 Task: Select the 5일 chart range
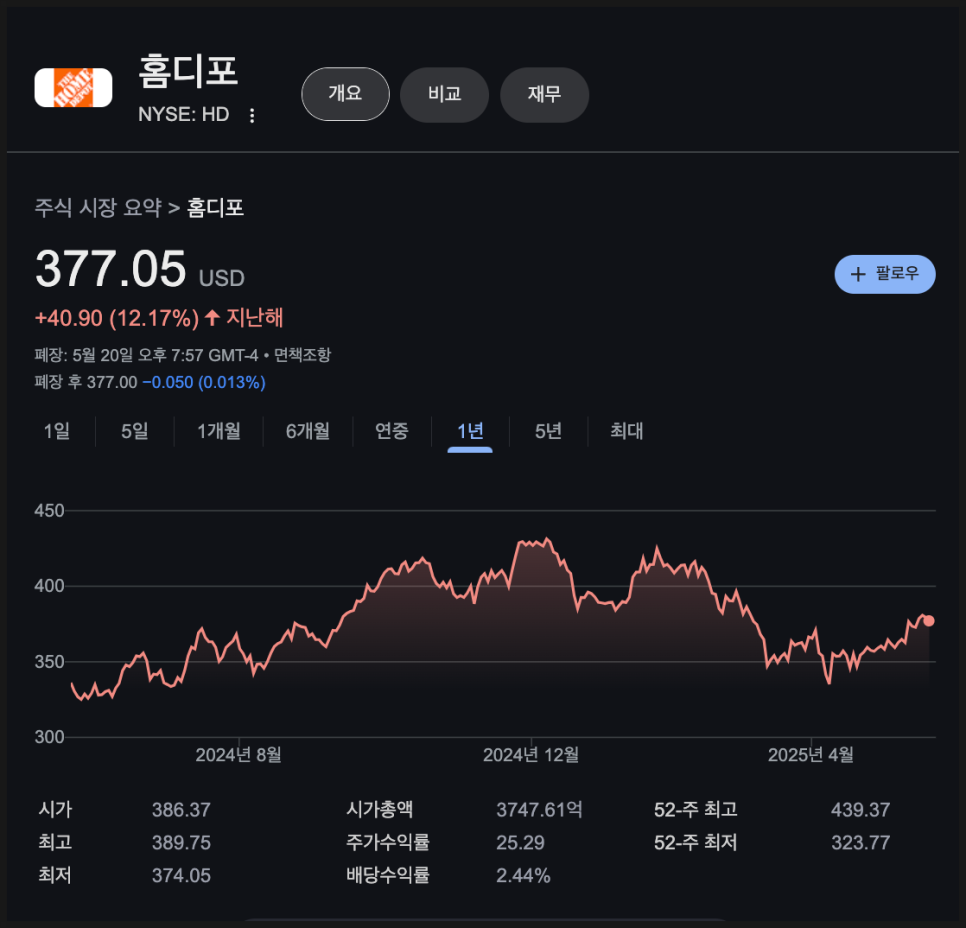(135, 431)
